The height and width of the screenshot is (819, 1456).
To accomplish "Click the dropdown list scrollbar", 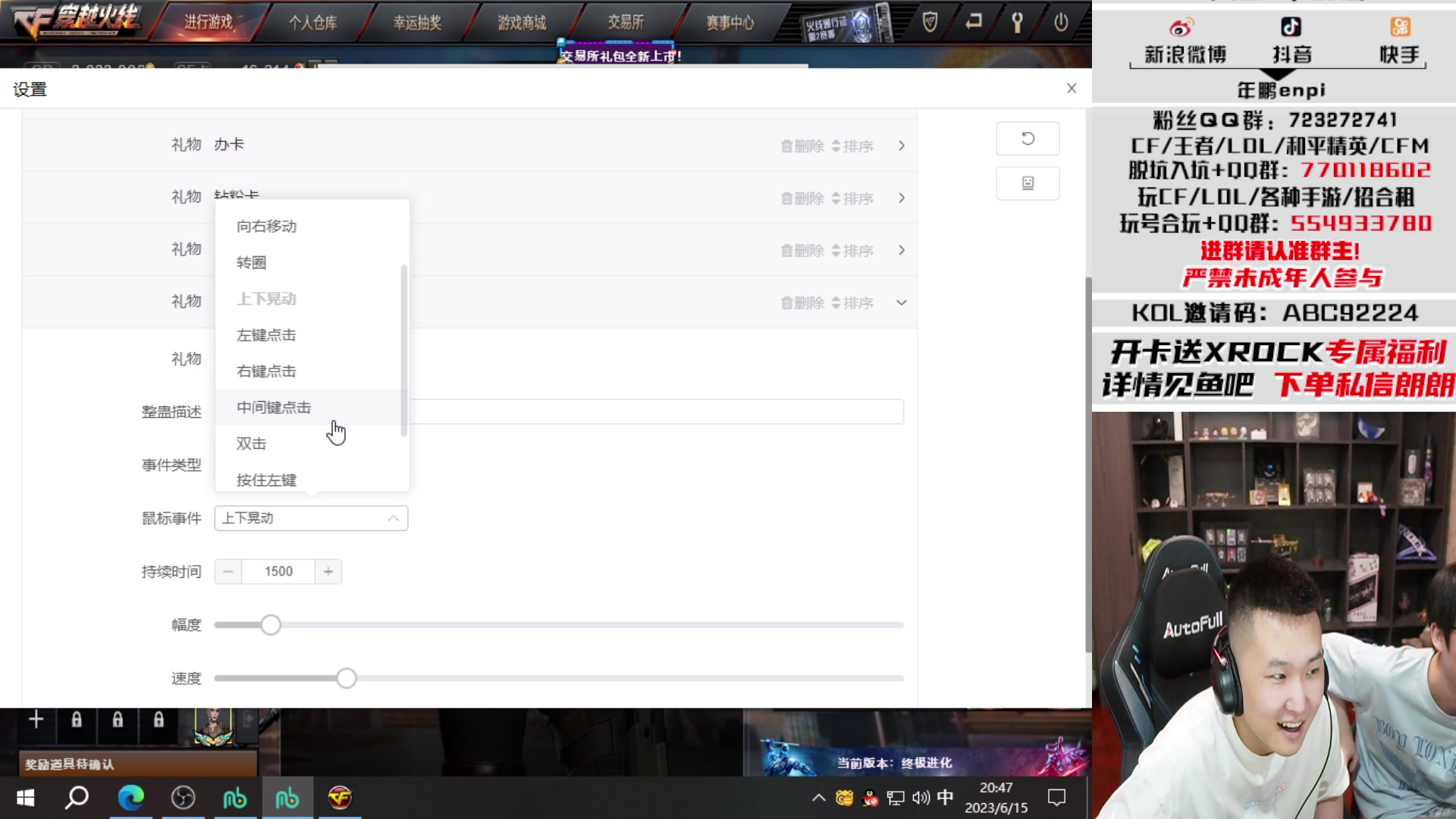I will [x=404, y=350].
